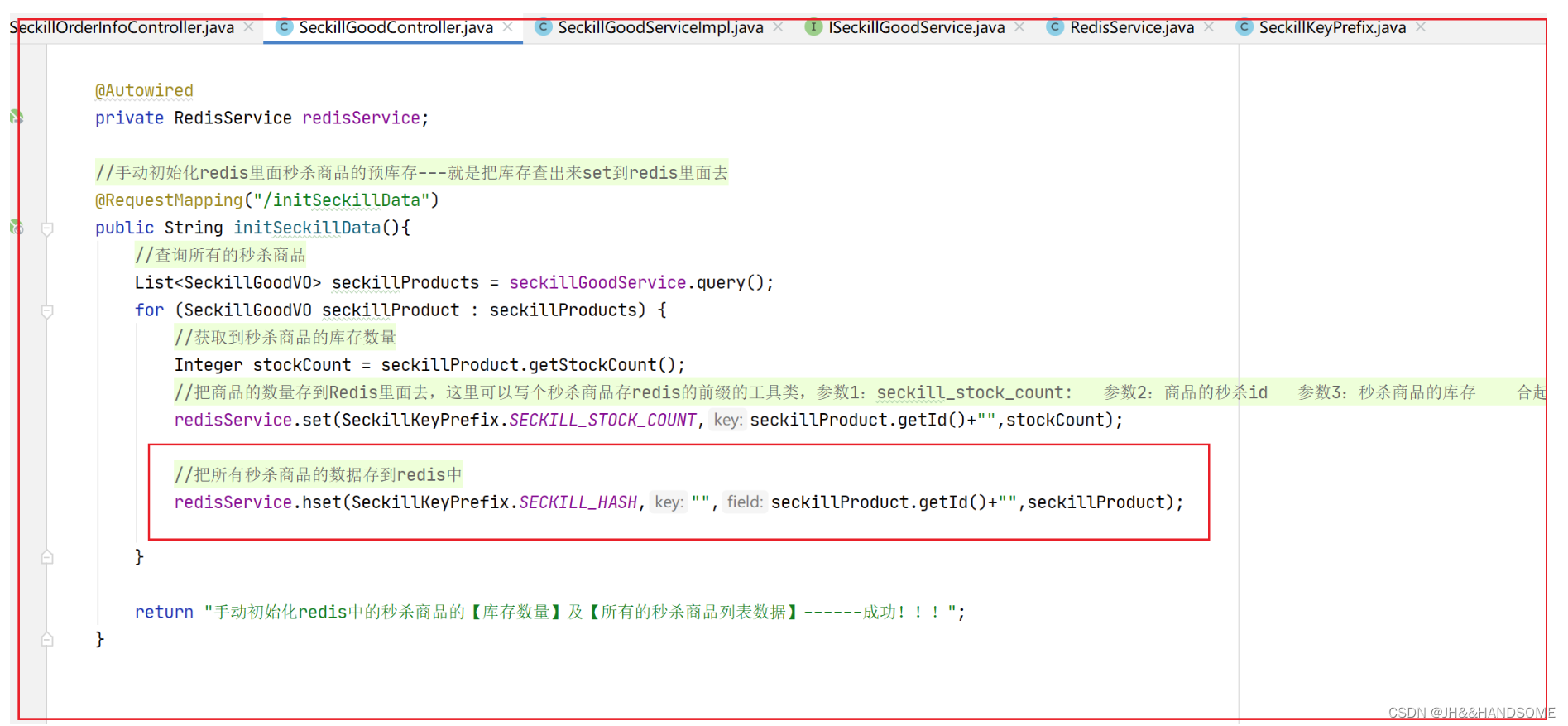Click the field: inlay hint in hset call
This screenshot has width=1568, height=726.
pos(745,502)
